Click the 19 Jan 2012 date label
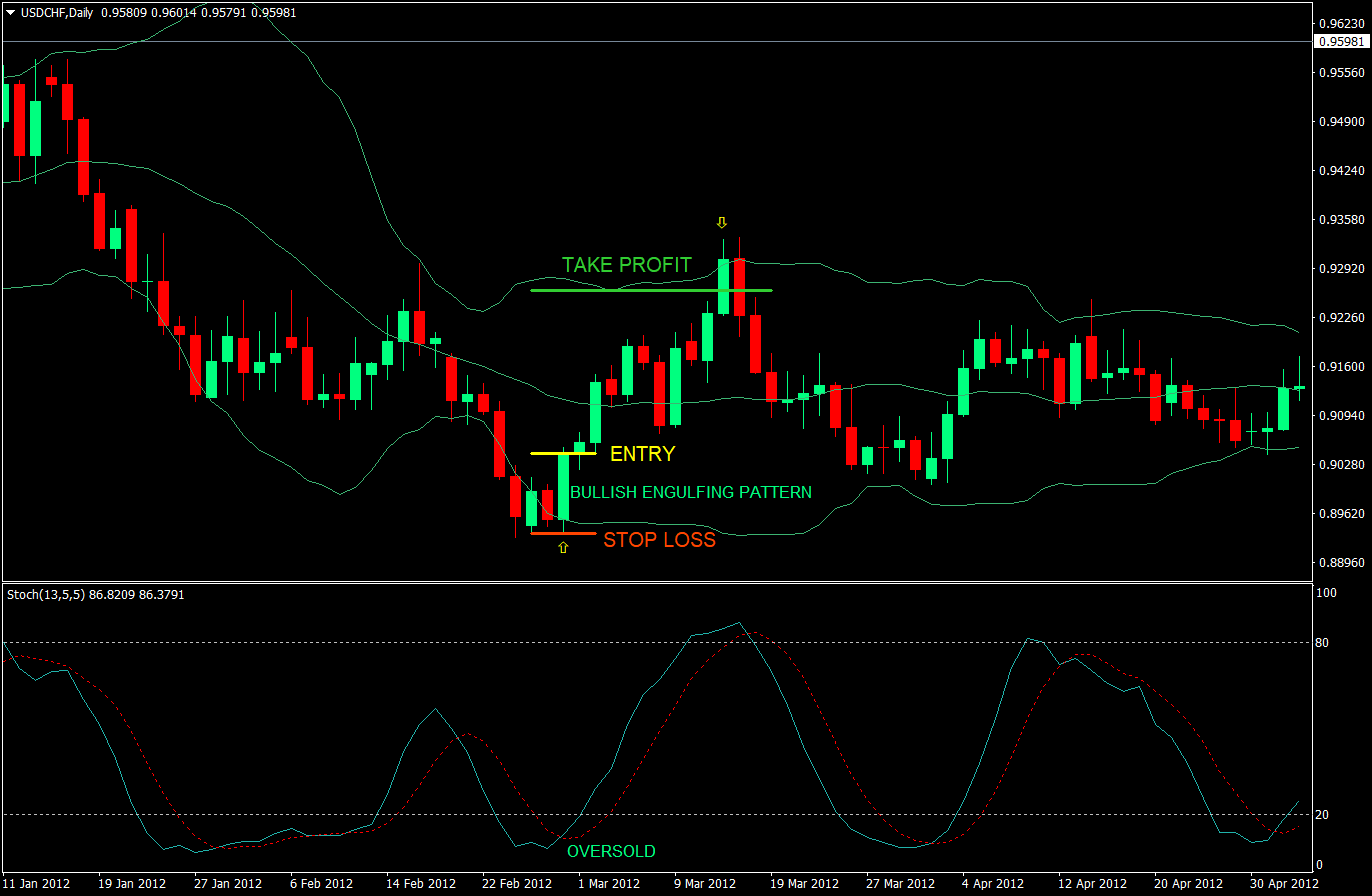1372x896 pixels. (132, 884)
